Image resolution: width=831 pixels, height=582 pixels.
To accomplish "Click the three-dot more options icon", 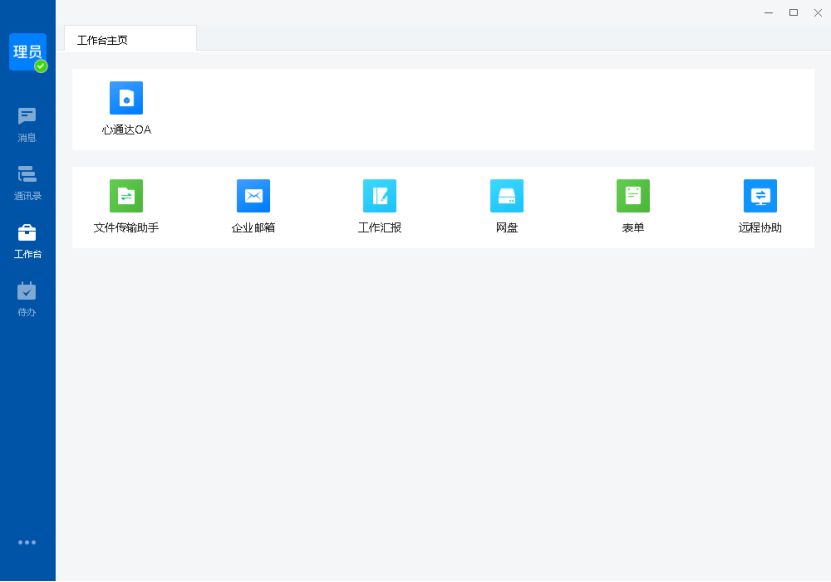I will tap(27, 542).
